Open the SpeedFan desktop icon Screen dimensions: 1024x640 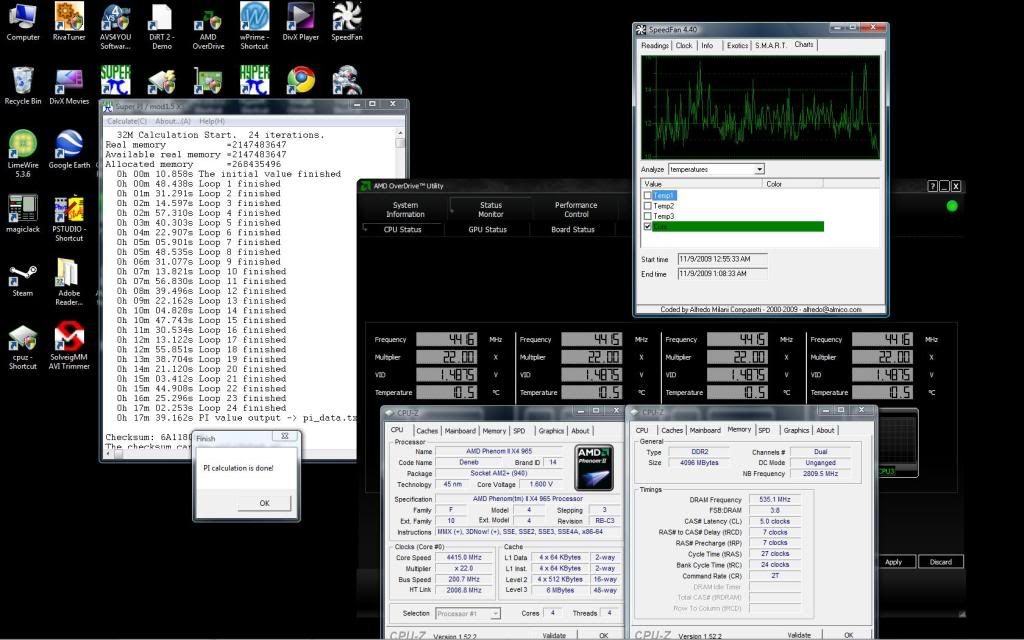tap(346, 17)
